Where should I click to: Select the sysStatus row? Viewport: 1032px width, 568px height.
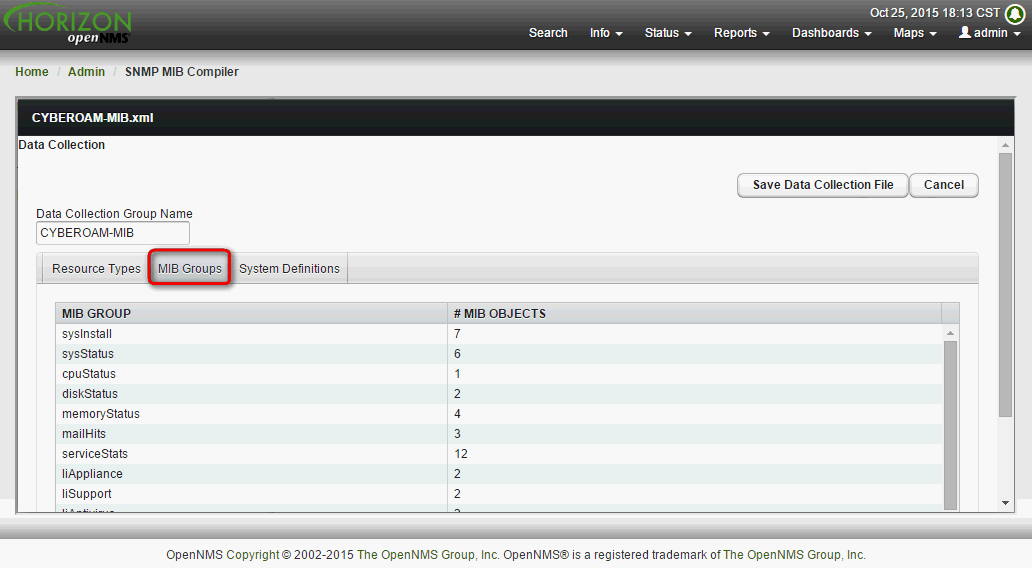(499, 353)
